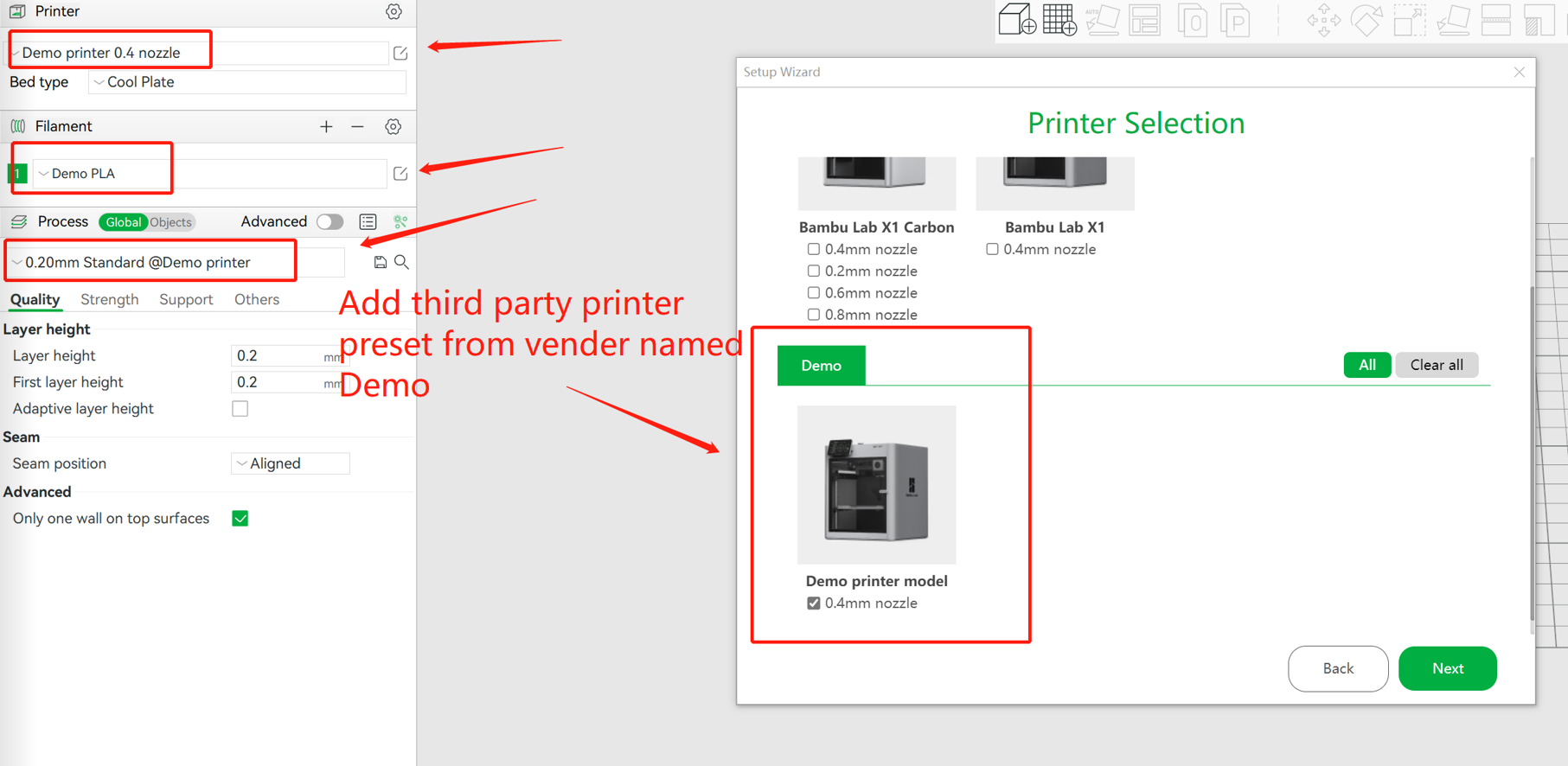Screen dimensions: 1568x766
Task: Check X1 Carbon 0.4mm nozzle
Action: [x=813, y=249]
